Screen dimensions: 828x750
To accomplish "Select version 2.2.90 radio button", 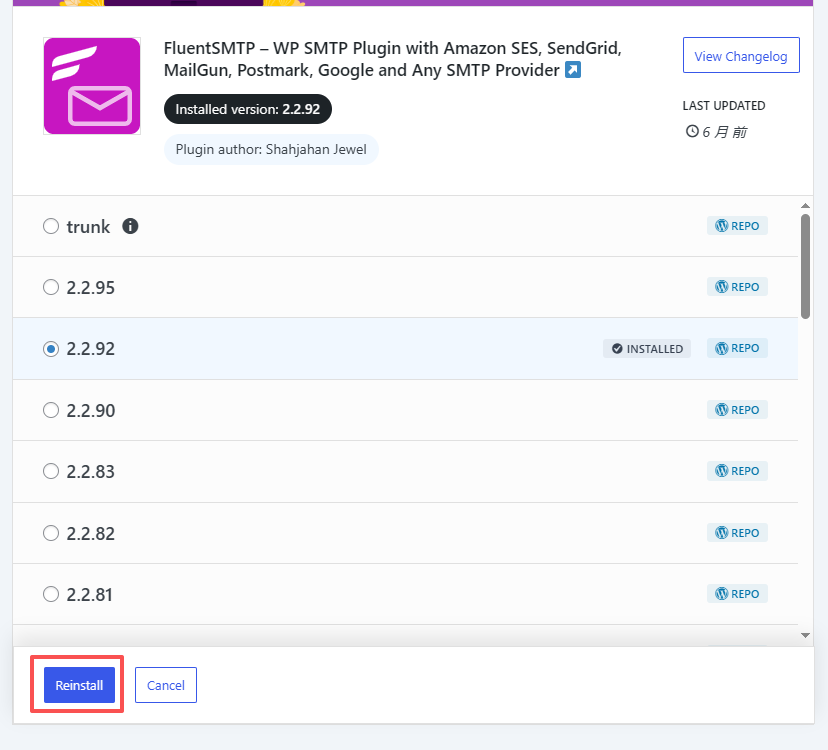I will (51, 410).
